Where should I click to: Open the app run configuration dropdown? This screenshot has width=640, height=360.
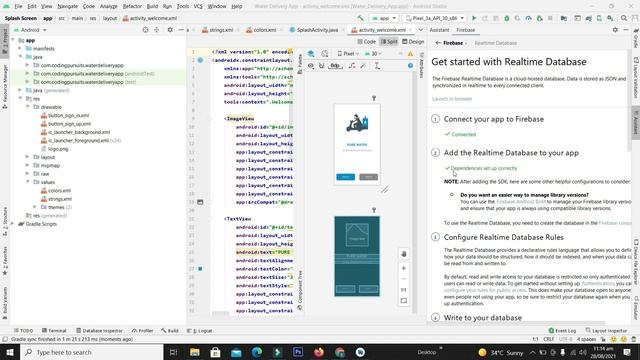384,18
